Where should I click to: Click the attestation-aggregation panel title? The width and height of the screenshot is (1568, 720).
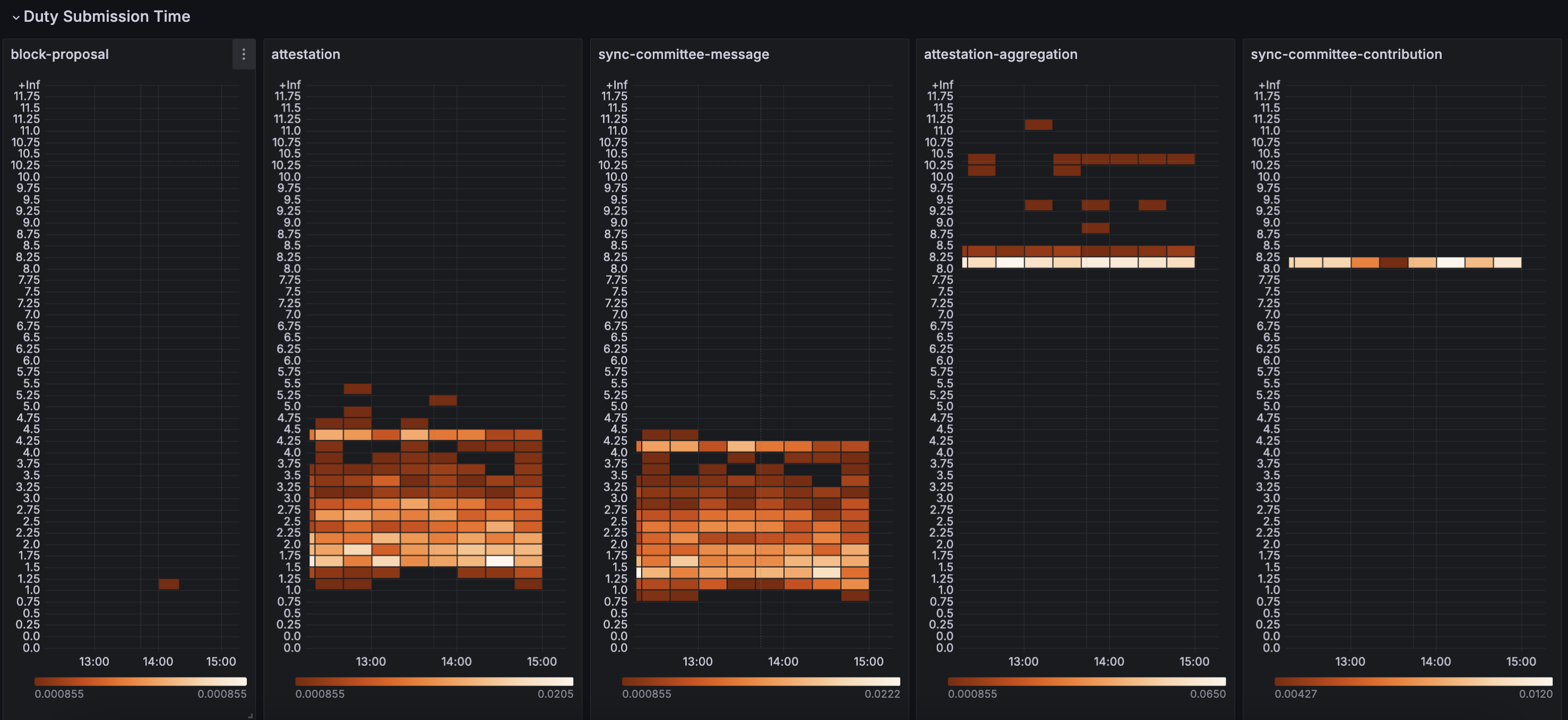tap(1000, 54)
